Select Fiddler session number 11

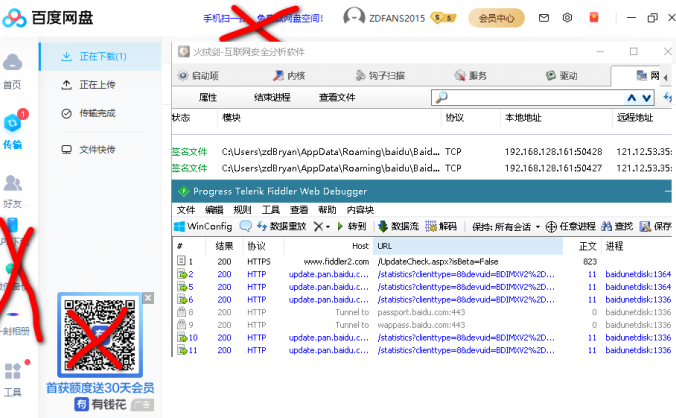pos(422,350)
